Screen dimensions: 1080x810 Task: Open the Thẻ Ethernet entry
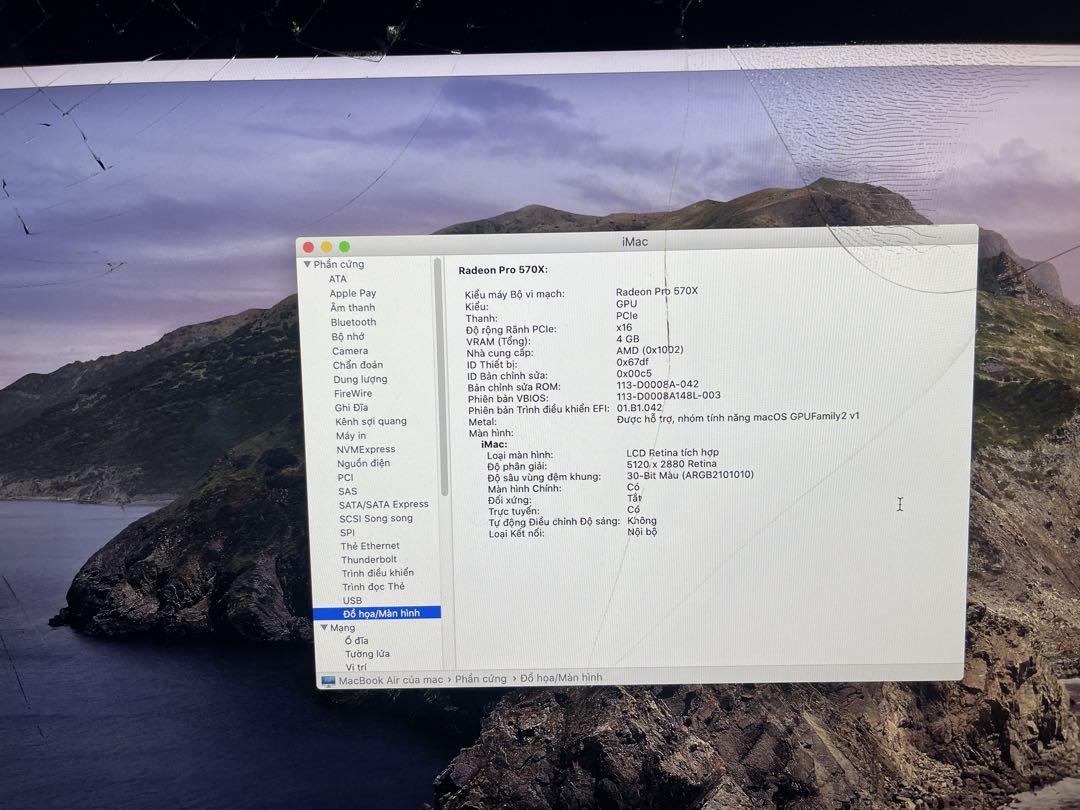tap(370, 546)
